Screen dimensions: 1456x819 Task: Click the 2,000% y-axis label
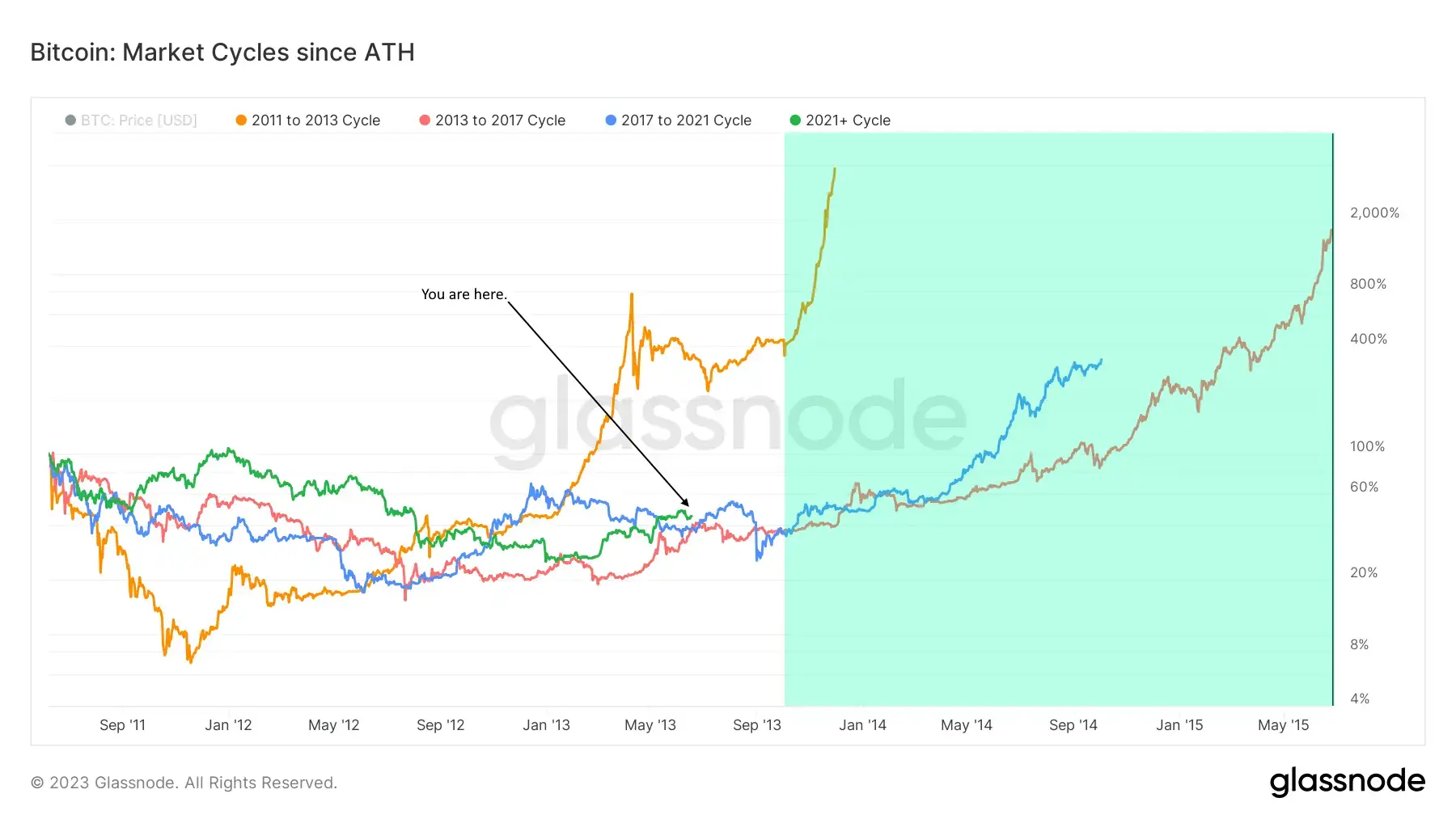1374,213
